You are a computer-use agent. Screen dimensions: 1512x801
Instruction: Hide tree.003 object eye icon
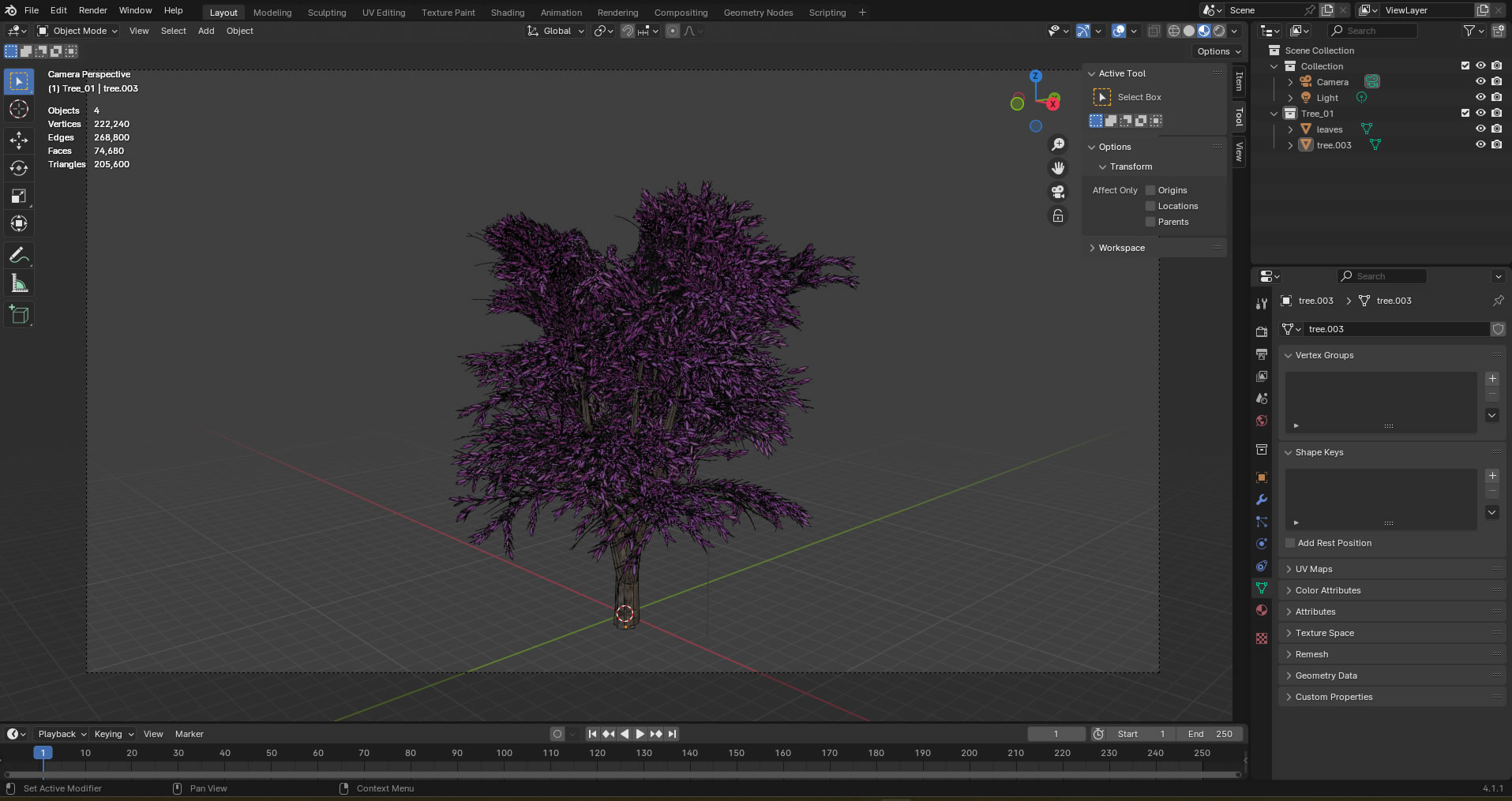1480,144
